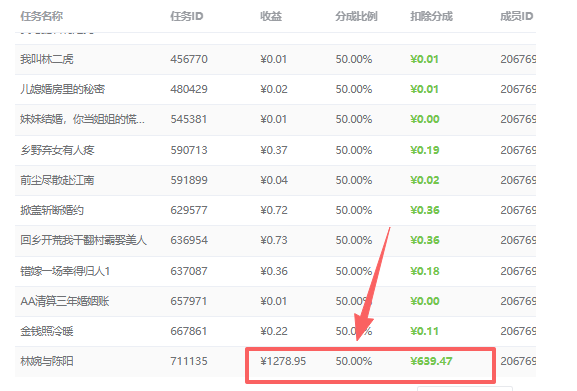Click revenue ¥0.02 in row 480429
The height and width of the screenshot is (391, 577).
click(x=274, y=89)
